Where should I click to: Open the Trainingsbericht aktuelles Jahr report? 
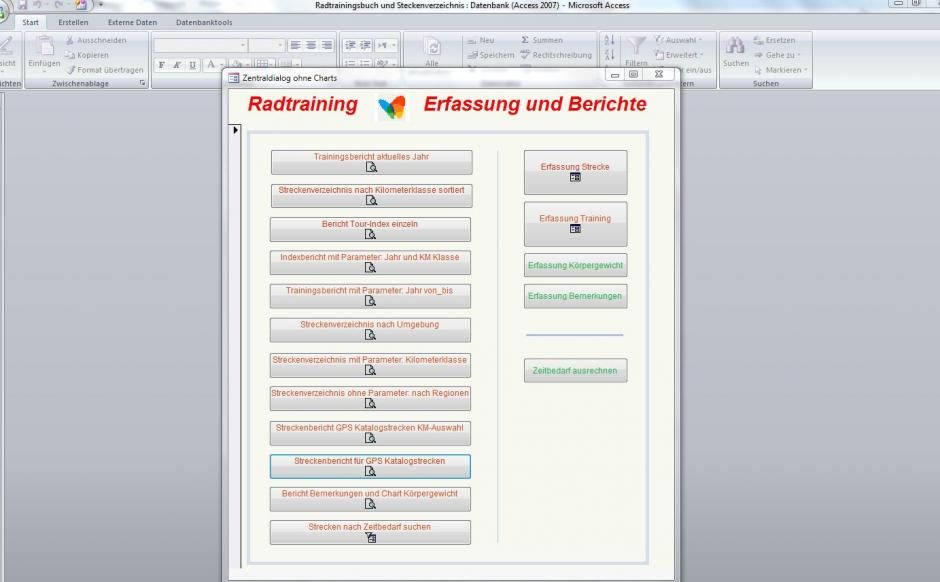(x=371, y=163)
